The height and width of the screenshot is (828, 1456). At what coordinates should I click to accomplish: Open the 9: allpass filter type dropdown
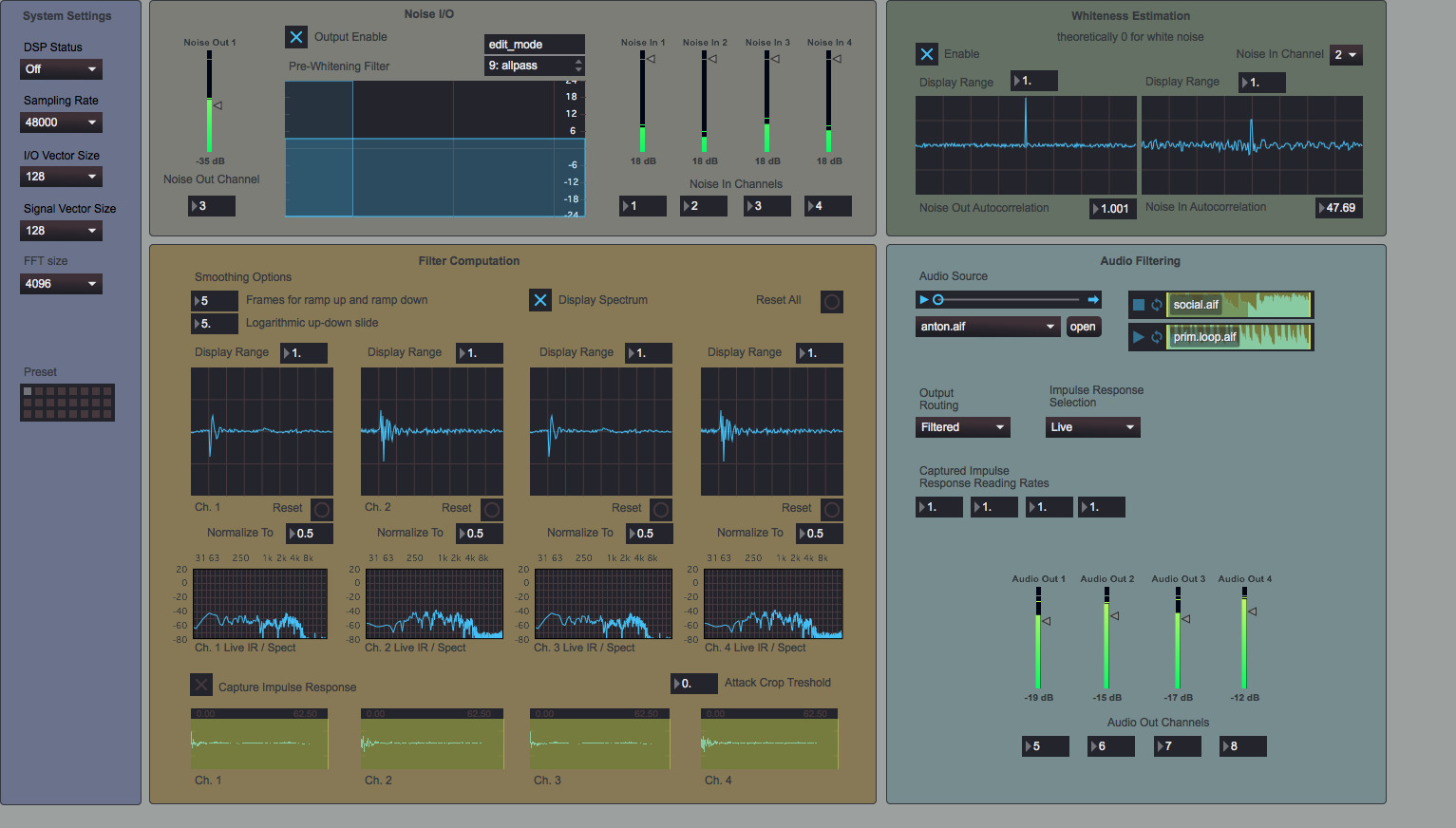click(x=535, y=66)
